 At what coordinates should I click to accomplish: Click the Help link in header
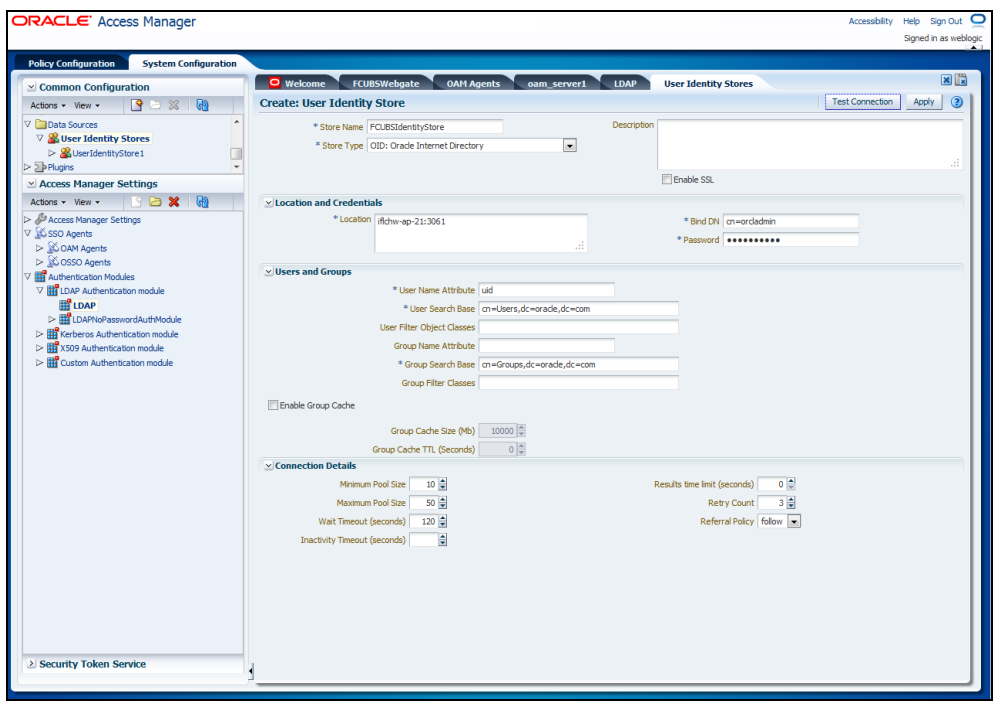(911, 21)
